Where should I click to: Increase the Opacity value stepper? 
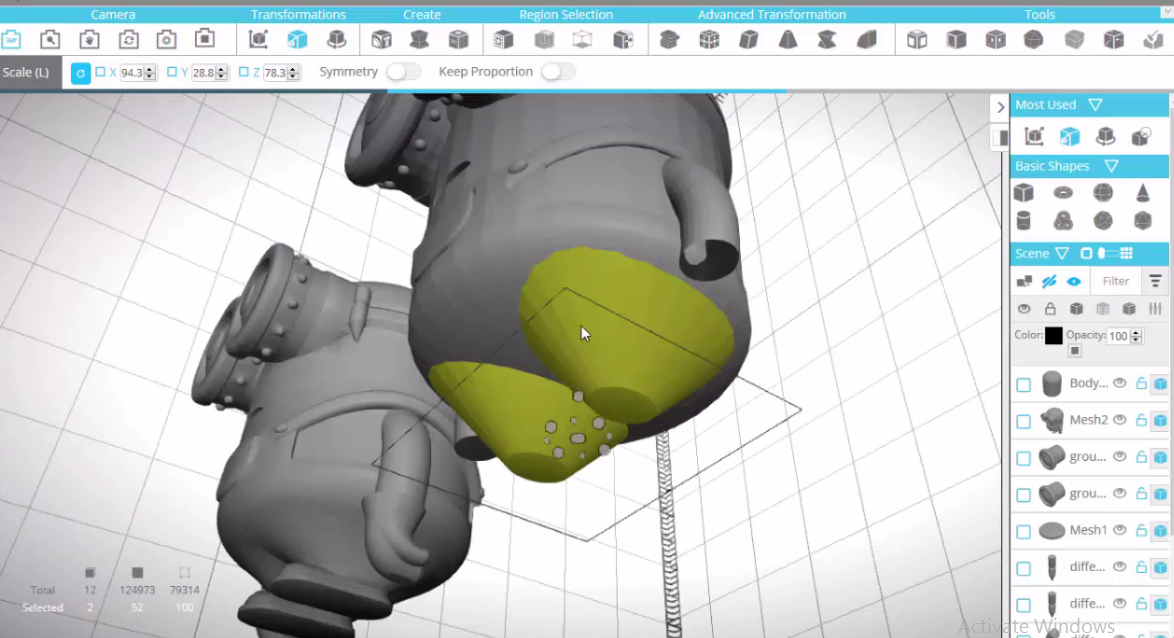click(x=1136, y=332)
